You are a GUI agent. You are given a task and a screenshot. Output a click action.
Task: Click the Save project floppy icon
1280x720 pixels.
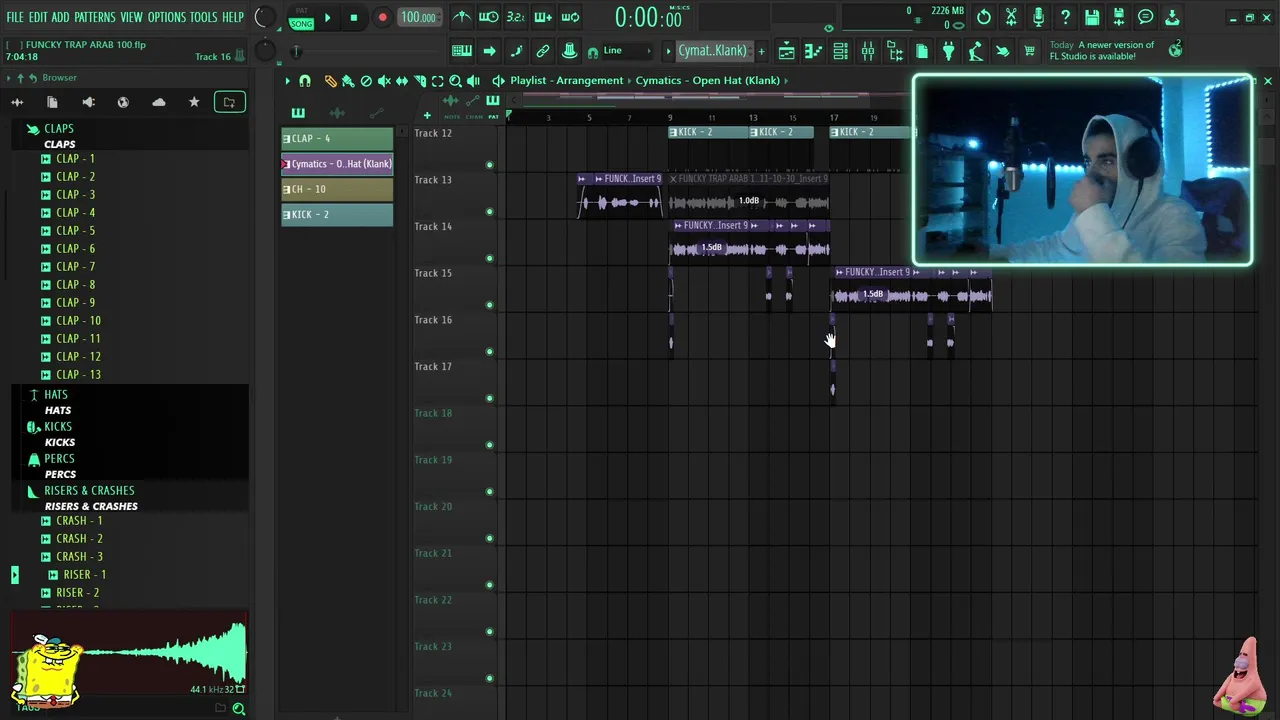tap(1092, 17)
